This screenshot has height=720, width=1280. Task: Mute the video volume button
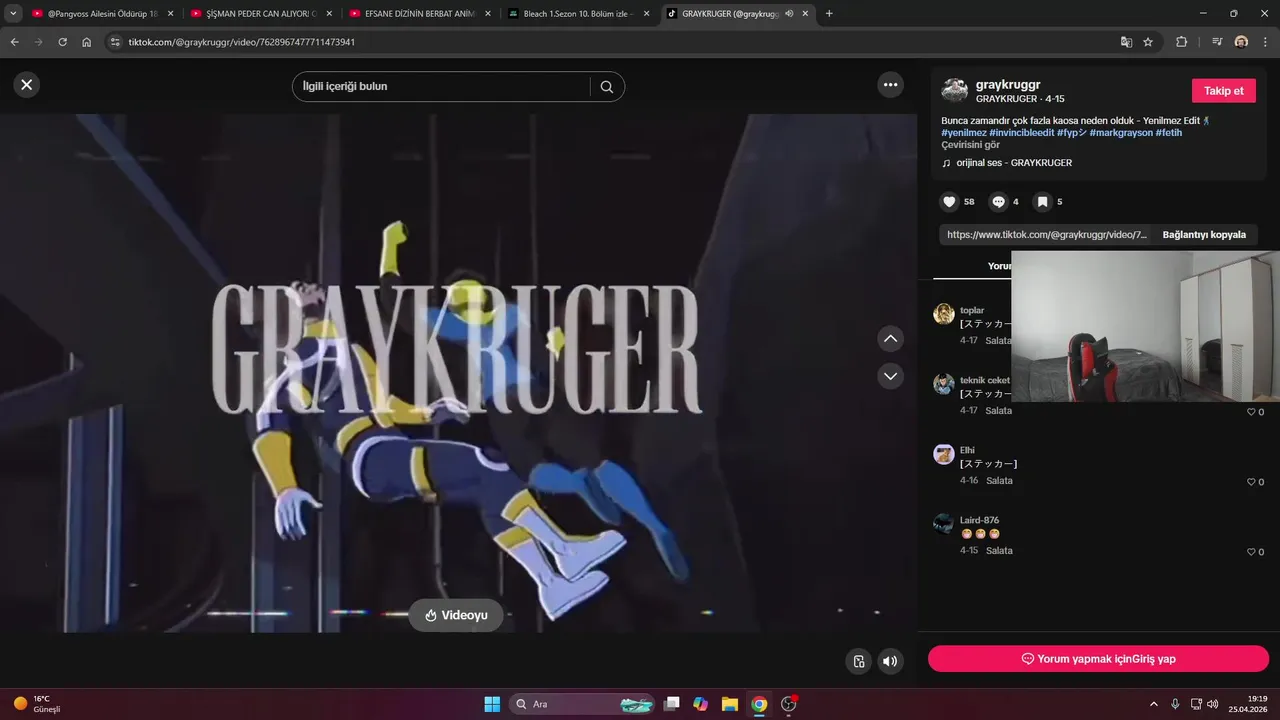tap(890, 661)
